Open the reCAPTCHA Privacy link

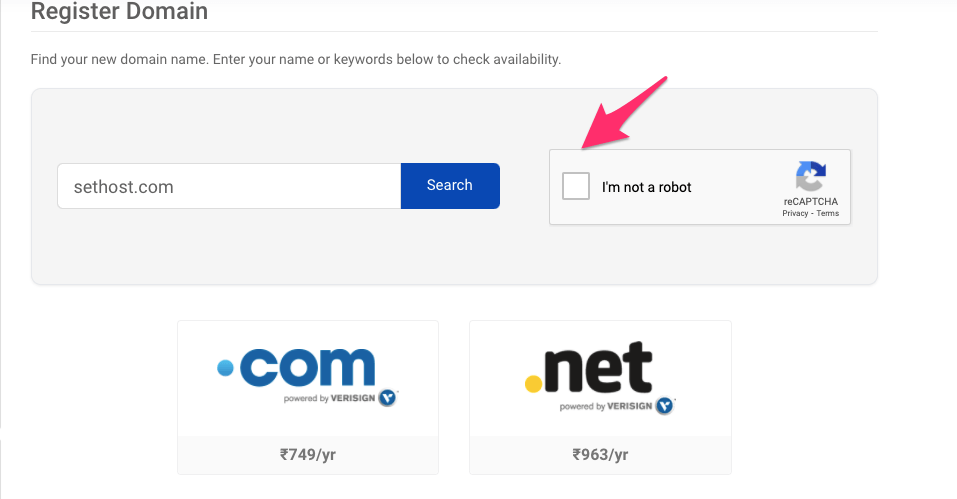(x=795, y=213)
